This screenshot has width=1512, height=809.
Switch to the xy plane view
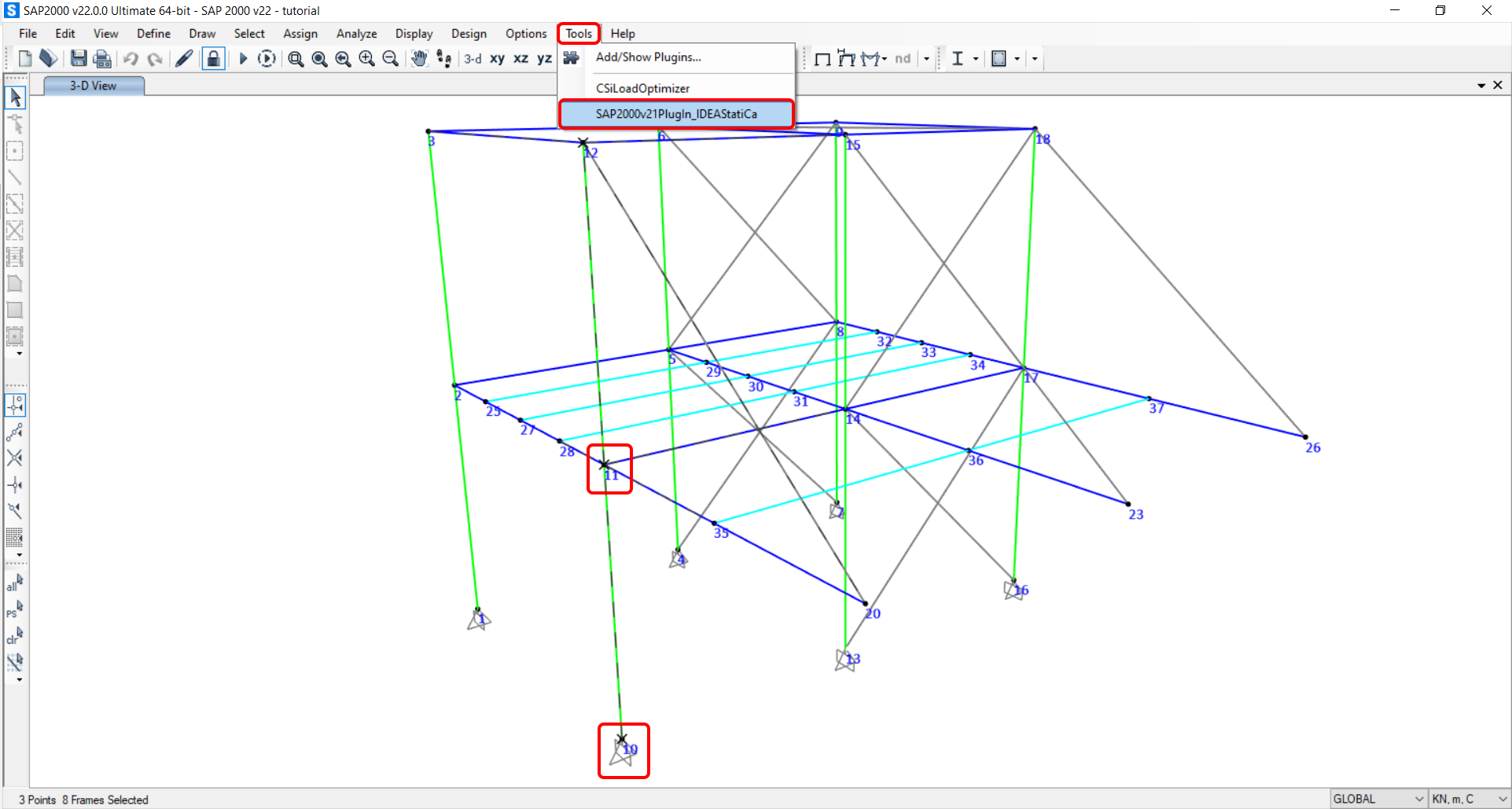tap(497, 59)
